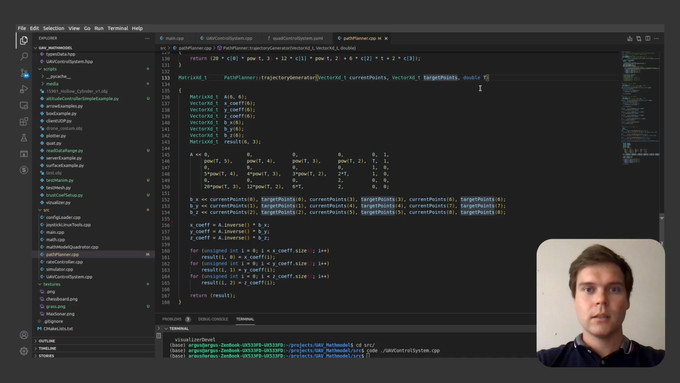The width and height of the screenshot is (680, 383).
Task: Open the Terminal menu
Action: [x=118, y=28]
